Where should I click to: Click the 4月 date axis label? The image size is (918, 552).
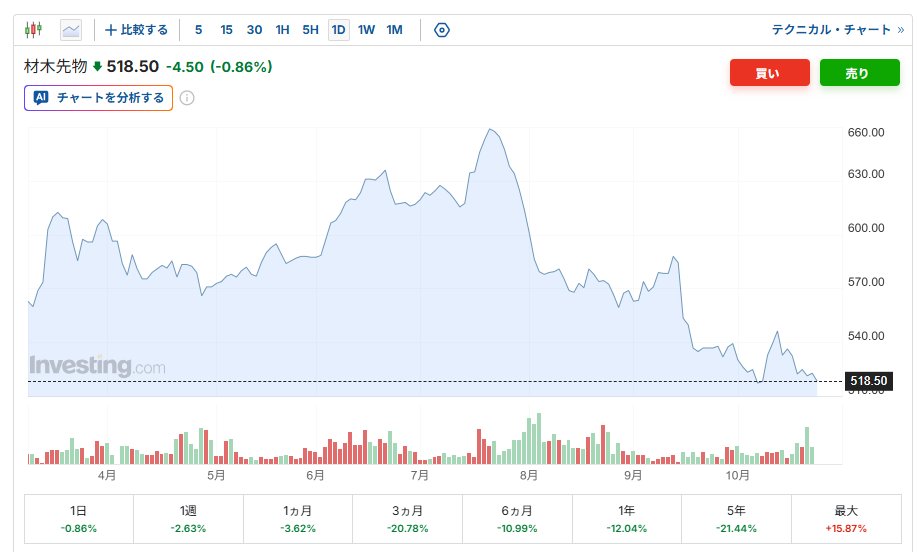107,475
